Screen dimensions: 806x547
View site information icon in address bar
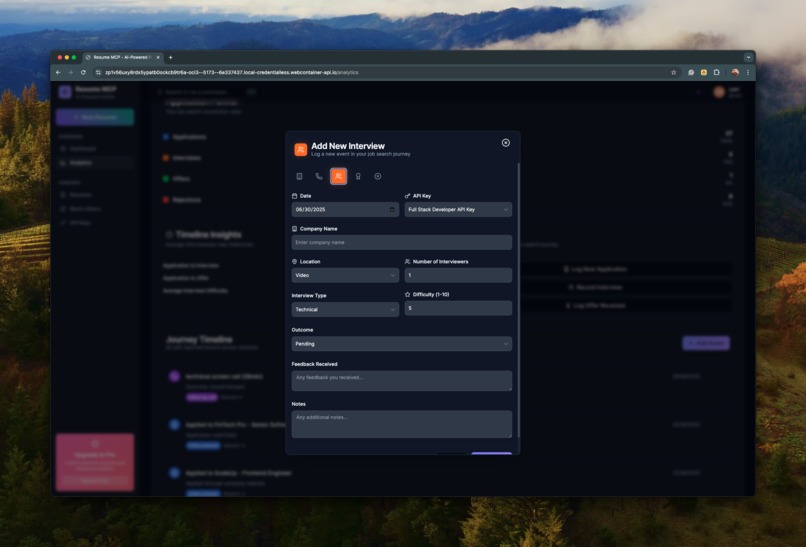[x=98, y=72]
